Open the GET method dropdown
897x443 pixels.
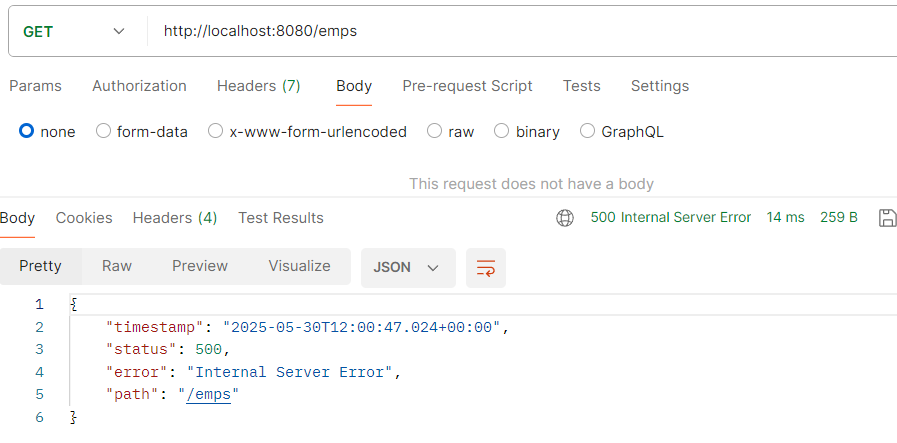(73, 31)
